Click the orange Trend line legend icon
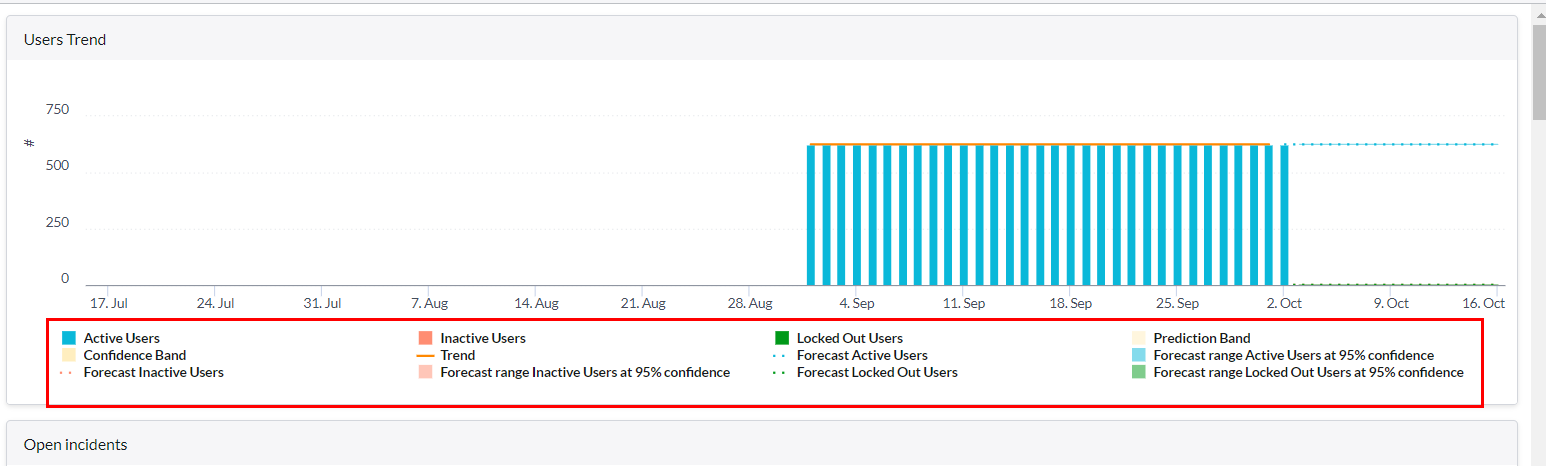This screenshot has height=466, width=1546. (424, 355)
